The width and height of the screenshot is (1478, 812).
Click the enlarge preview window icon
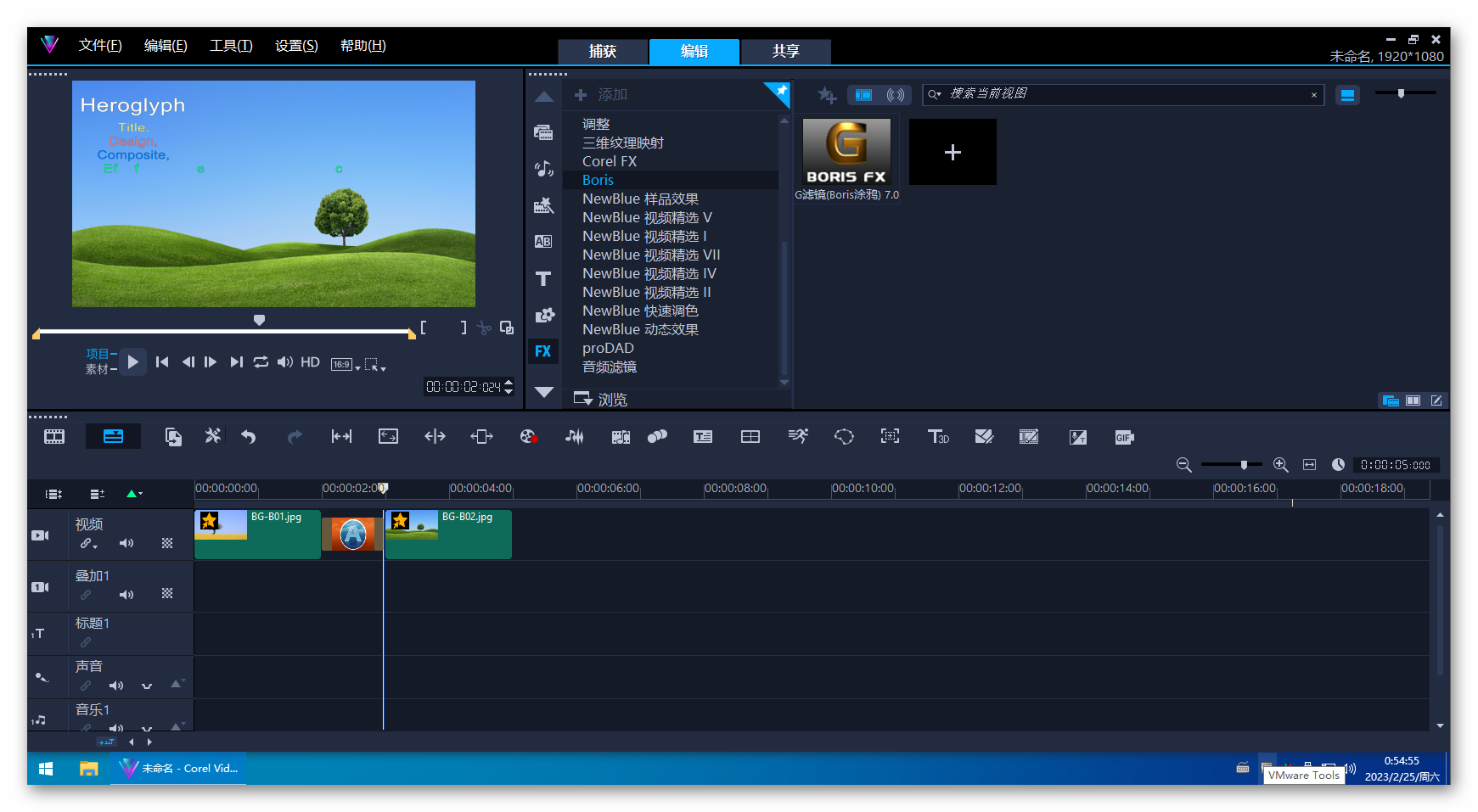point(507,328)
